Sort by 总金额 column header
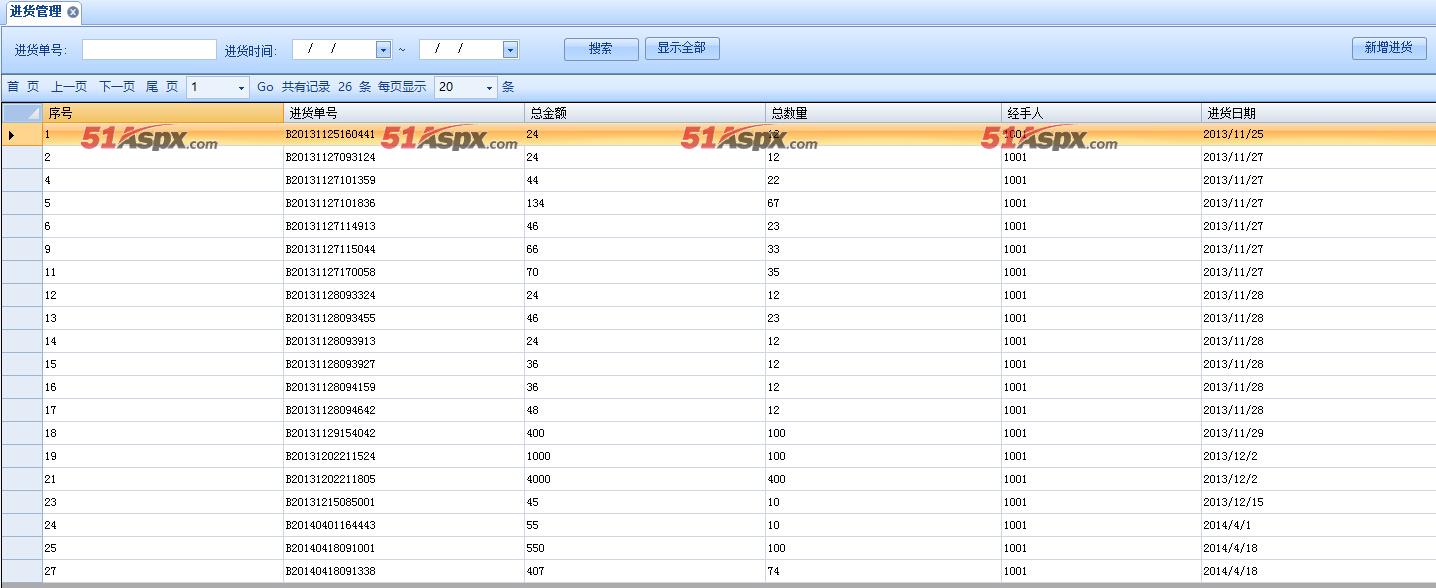This screenshot has width=1436, height=588. click(x=644, y=113)
